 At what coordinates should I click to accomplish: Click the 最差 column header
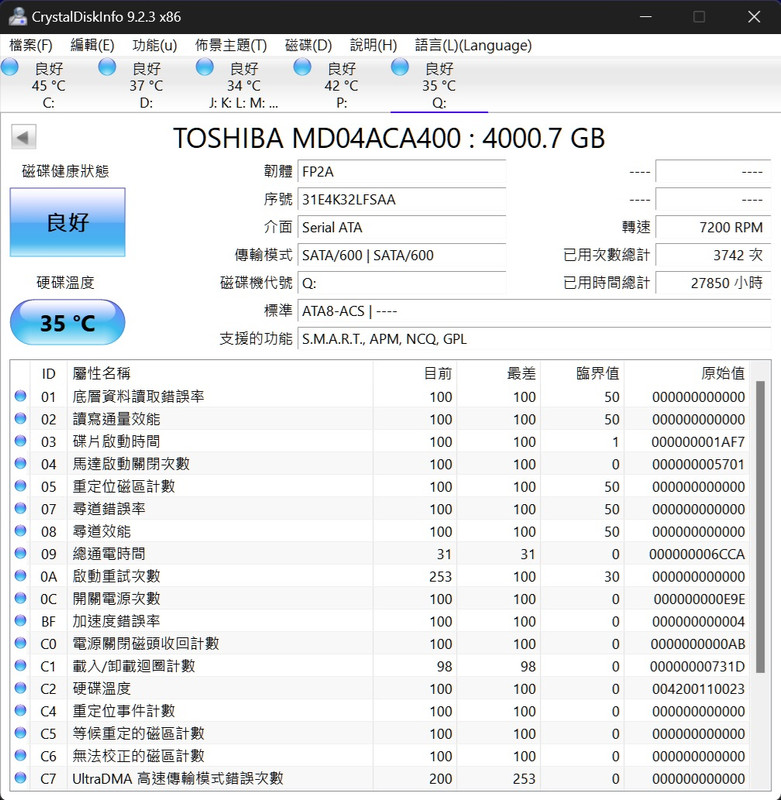click(x=499, y=373)
